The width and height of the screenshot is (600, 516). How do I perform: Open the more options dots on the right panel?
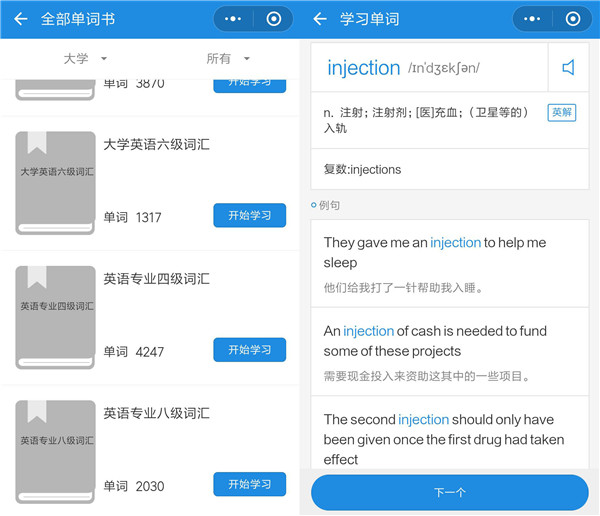533,19
